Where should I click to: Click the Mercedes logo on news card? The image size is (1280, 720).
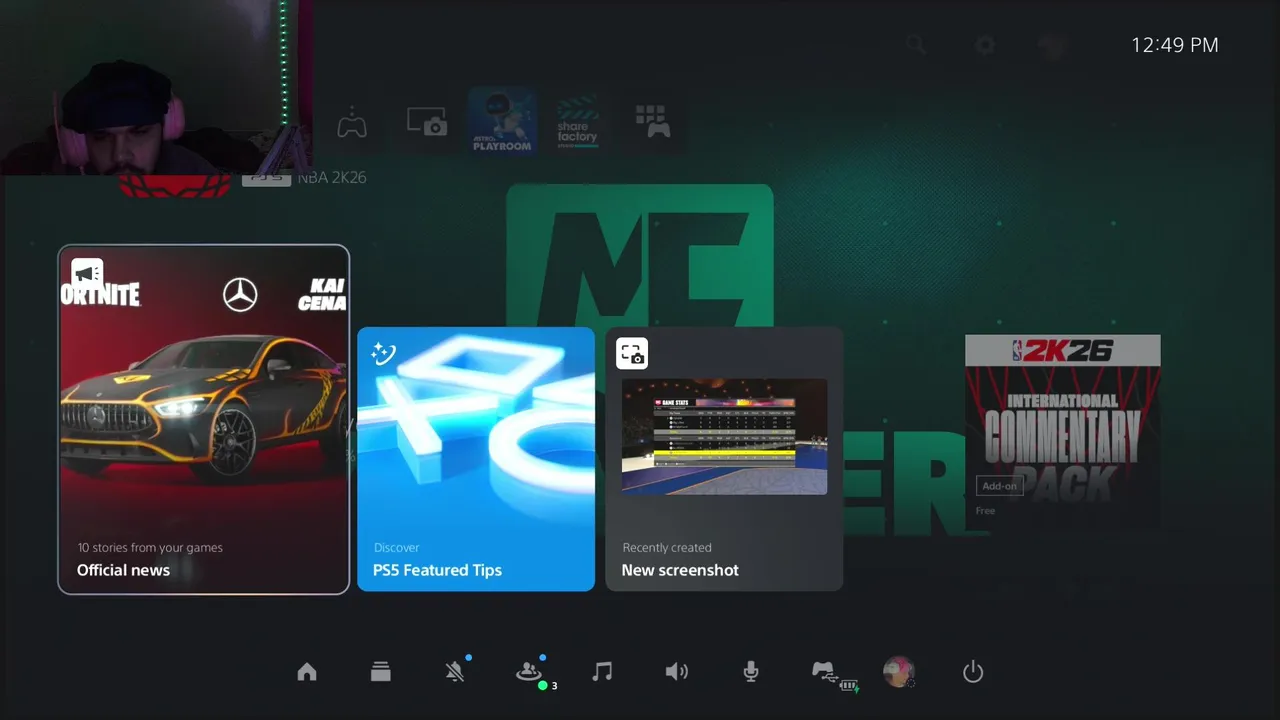pos(240,295)
